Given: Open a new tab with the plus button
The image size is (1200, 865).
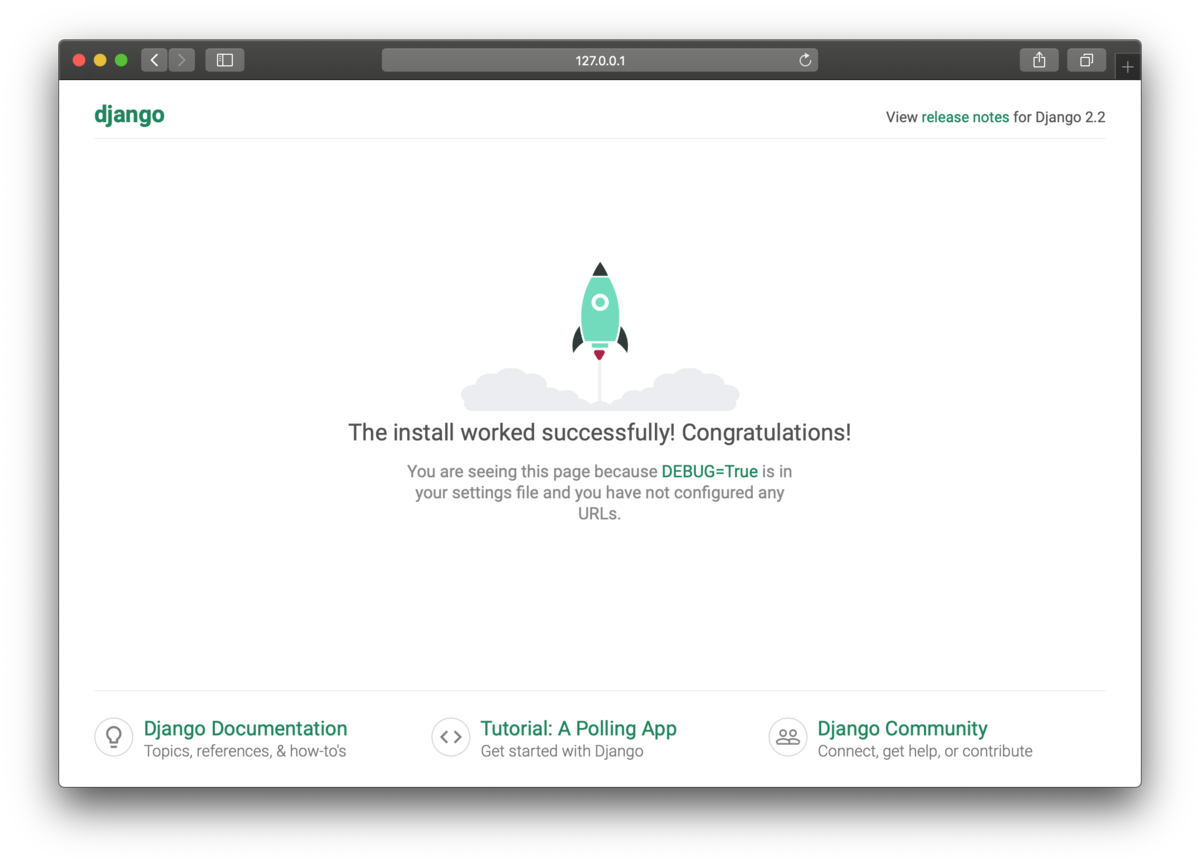Looking at the screenshot, I should [x=1128, y=66].
